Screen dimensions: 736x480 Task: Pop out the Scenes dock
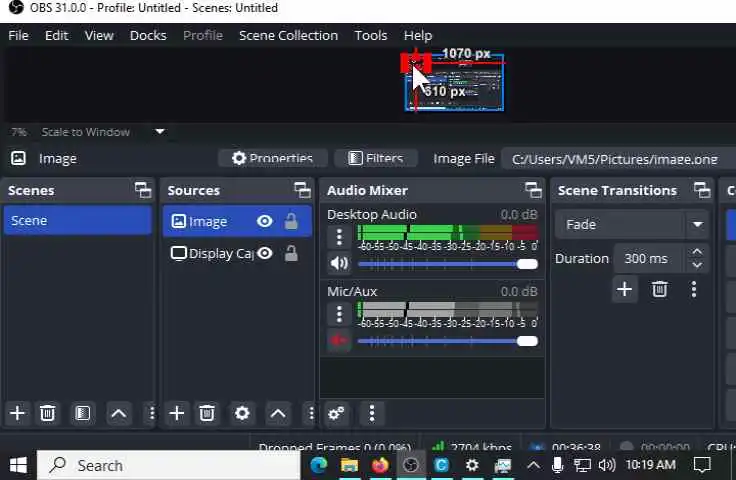pos(143,190)
